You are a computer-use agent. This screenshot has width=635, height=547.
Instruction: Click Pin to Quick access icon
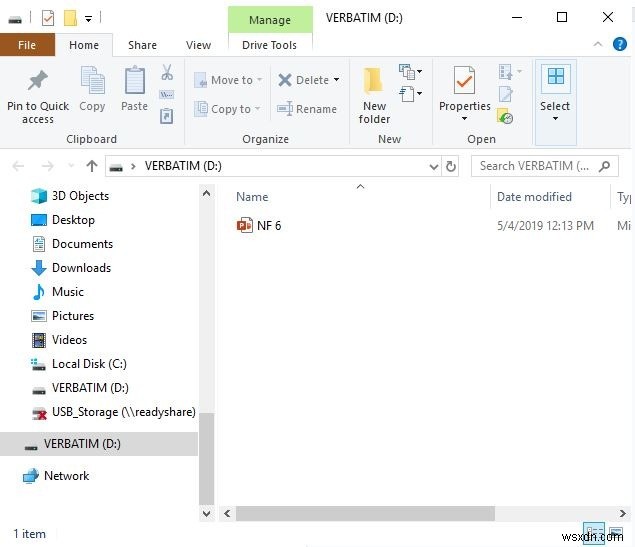tap(38, 80)
